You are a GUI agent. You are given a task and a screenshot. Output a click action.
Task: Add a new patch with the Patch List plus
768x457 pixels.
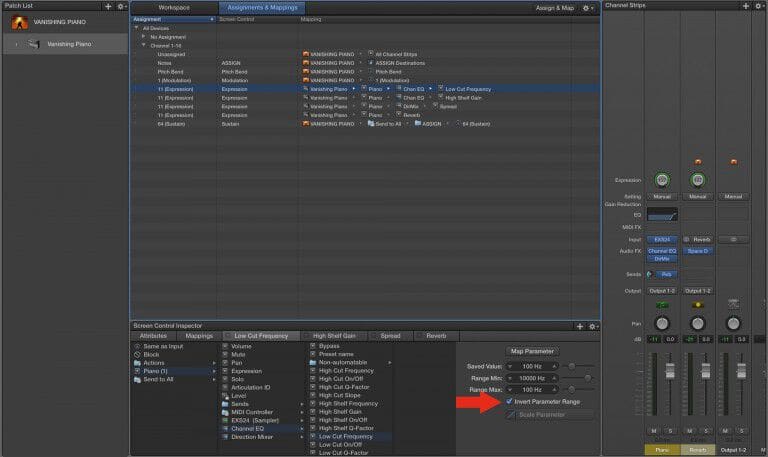[108, 6]
